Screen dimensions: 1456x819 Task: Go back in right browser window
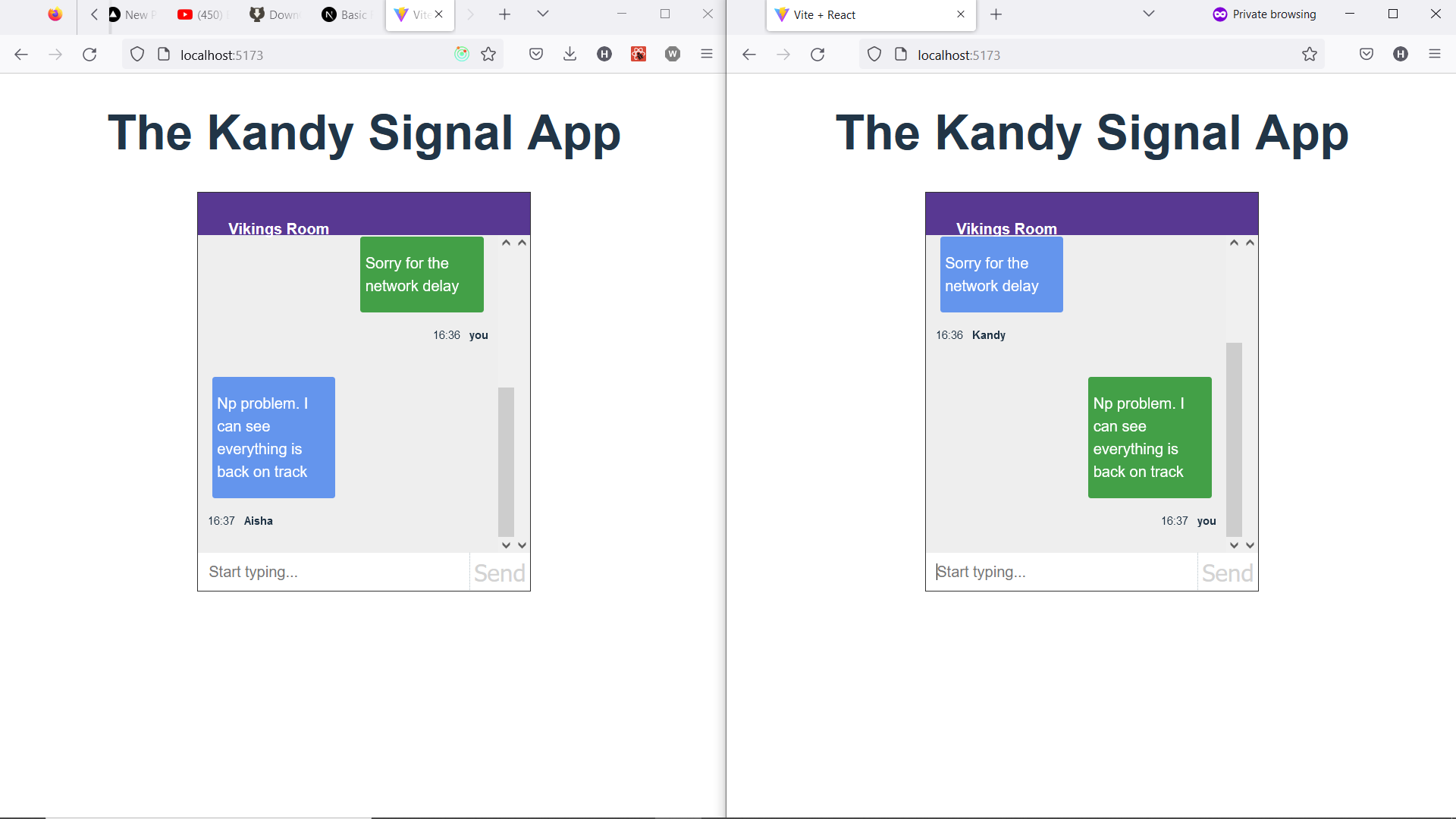click(749, 55)
